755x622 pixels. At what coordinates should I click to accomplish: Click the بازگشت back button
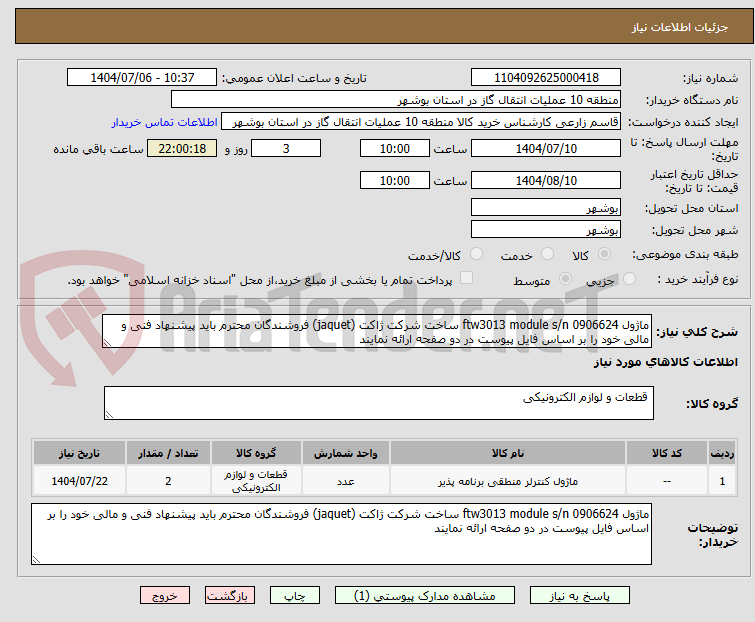click(230, 596)
